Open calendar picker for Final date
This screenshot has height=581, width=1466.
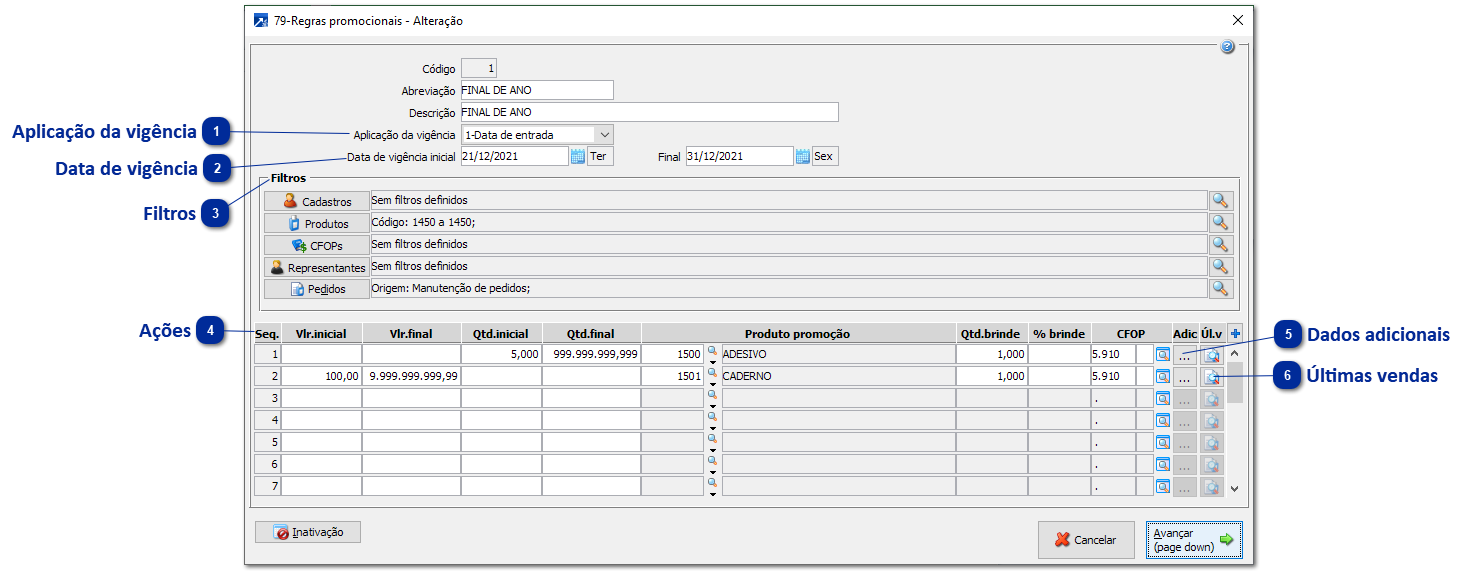(x=802, y=156)
